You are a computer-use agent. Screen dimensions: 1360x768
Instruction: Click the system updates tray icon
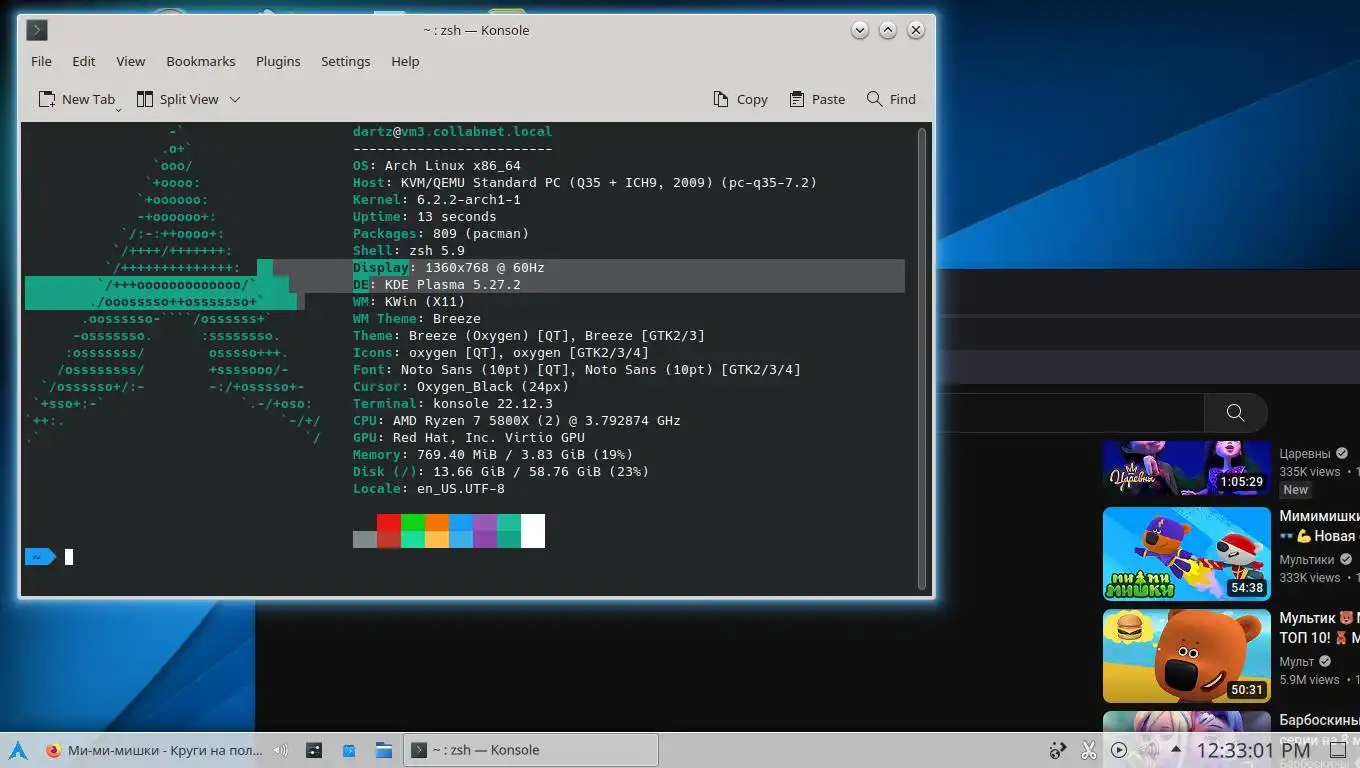[1057, 750]
